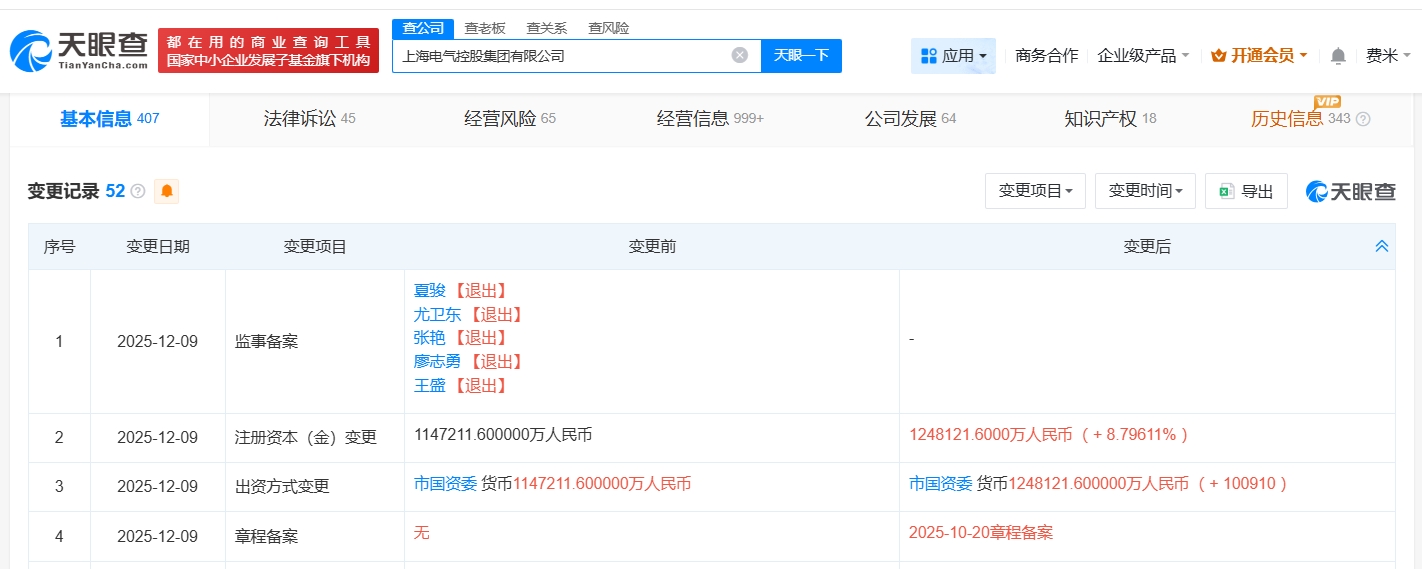
Task: Switch to the 知识产权 tab
Action: 1110,119
